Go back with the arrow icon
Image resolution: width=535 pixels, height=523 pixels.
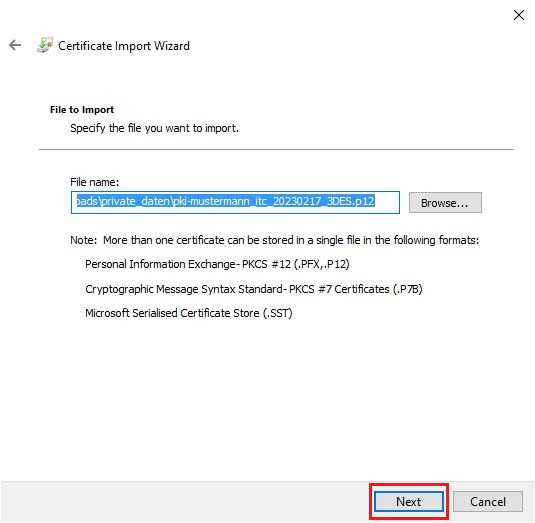point(15,45)
